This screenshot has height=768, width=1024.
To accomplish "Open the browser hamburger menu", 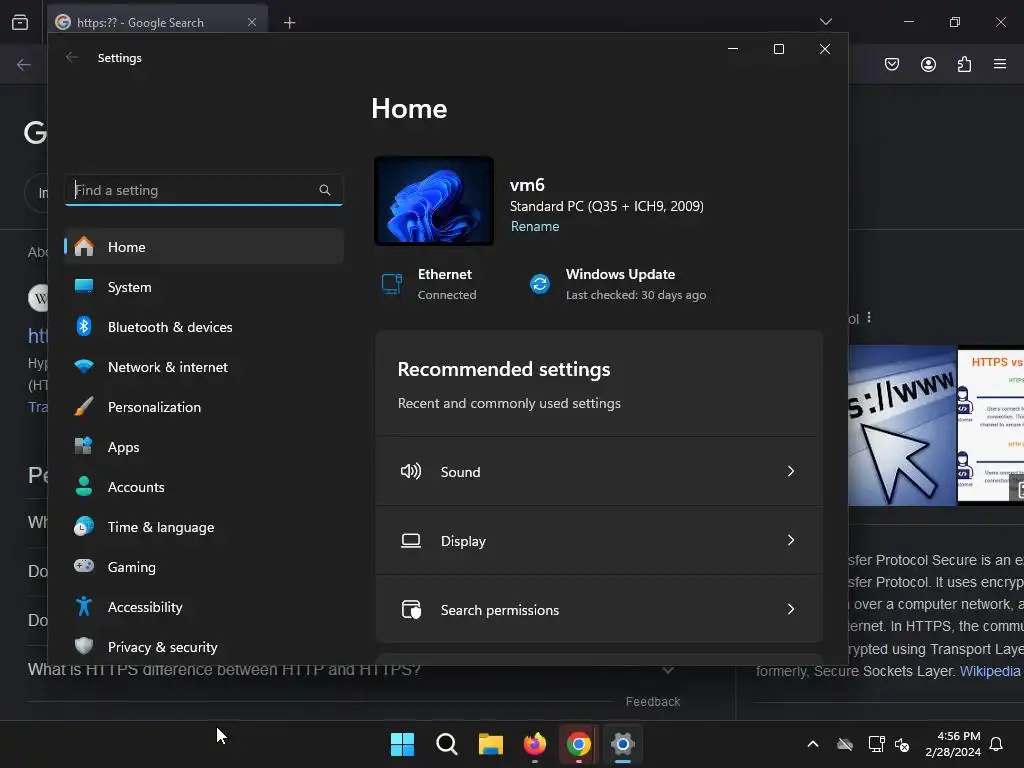I will pos(1000,64).
